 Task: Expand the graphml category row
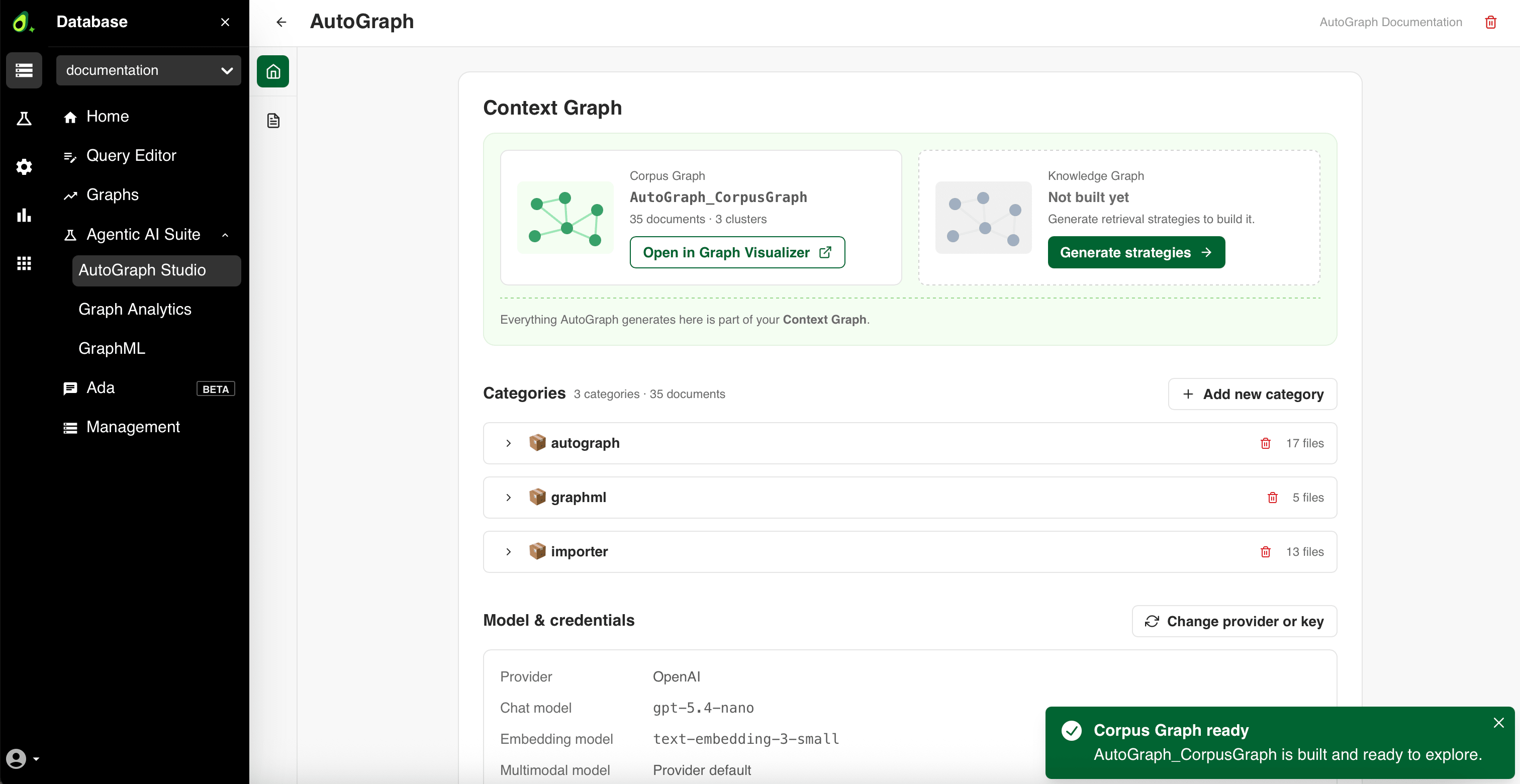tap(508, 498)
